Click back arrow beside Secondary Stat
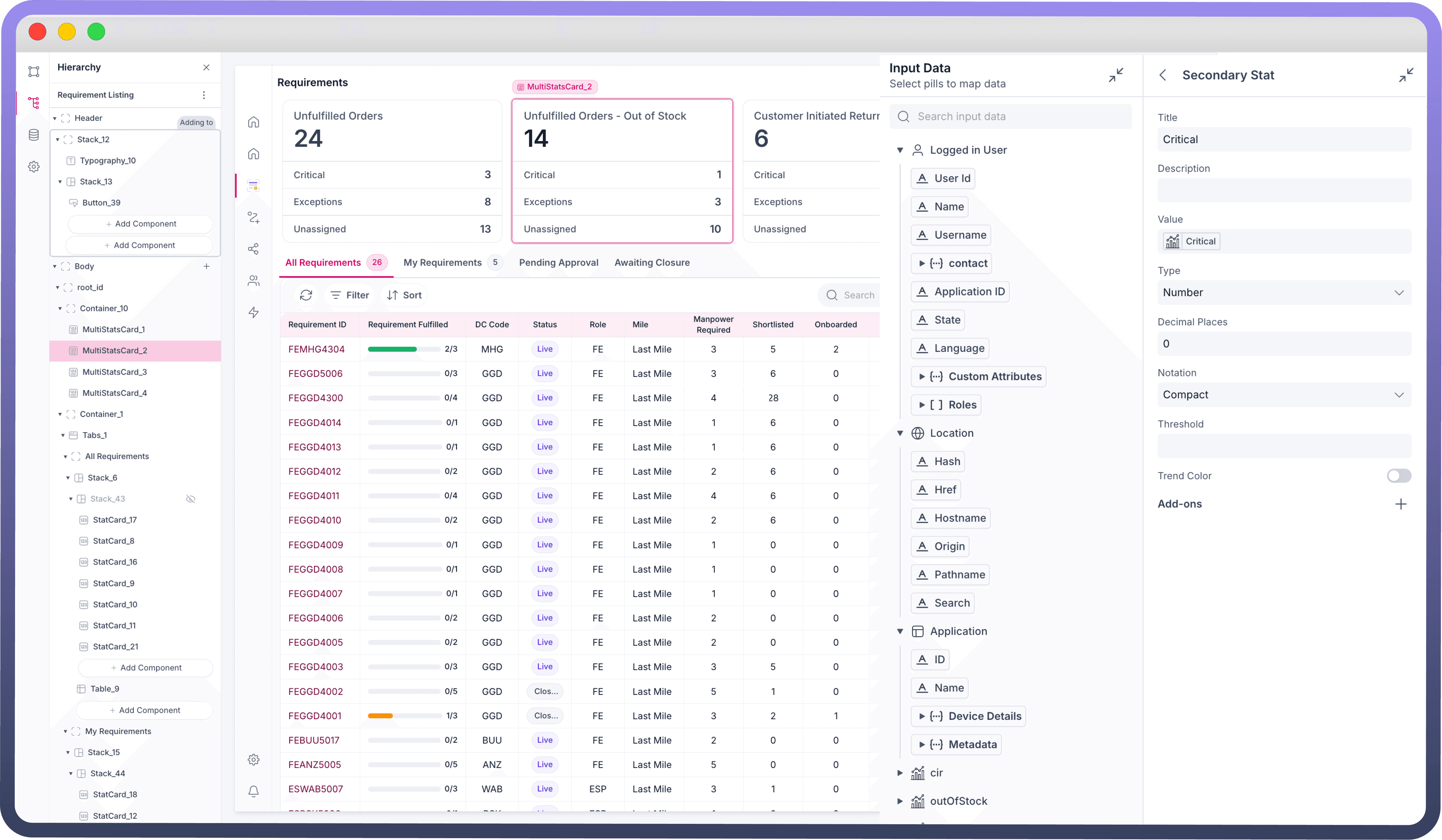 click(x=1163, y=75)
